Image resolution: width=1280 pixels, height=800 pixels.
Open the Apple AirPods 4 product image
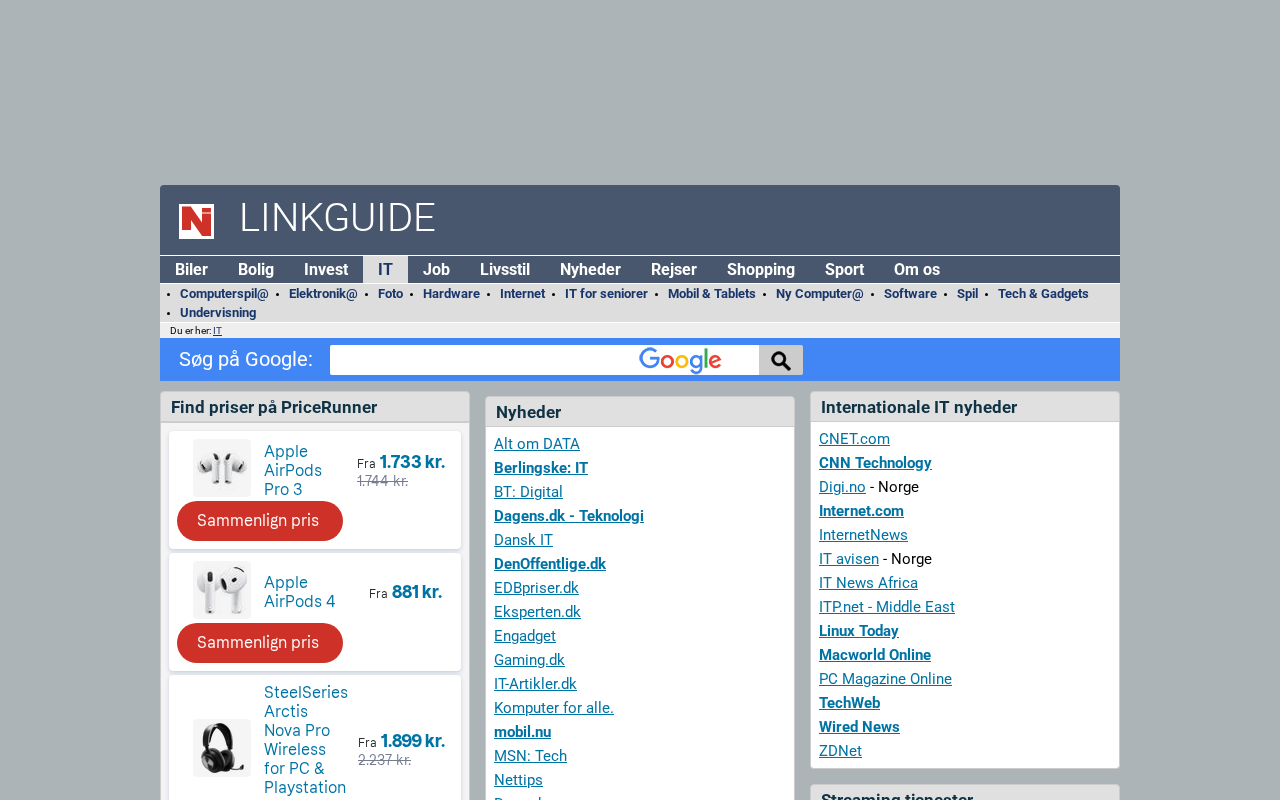pyautogui.click(x=222, y=590)
